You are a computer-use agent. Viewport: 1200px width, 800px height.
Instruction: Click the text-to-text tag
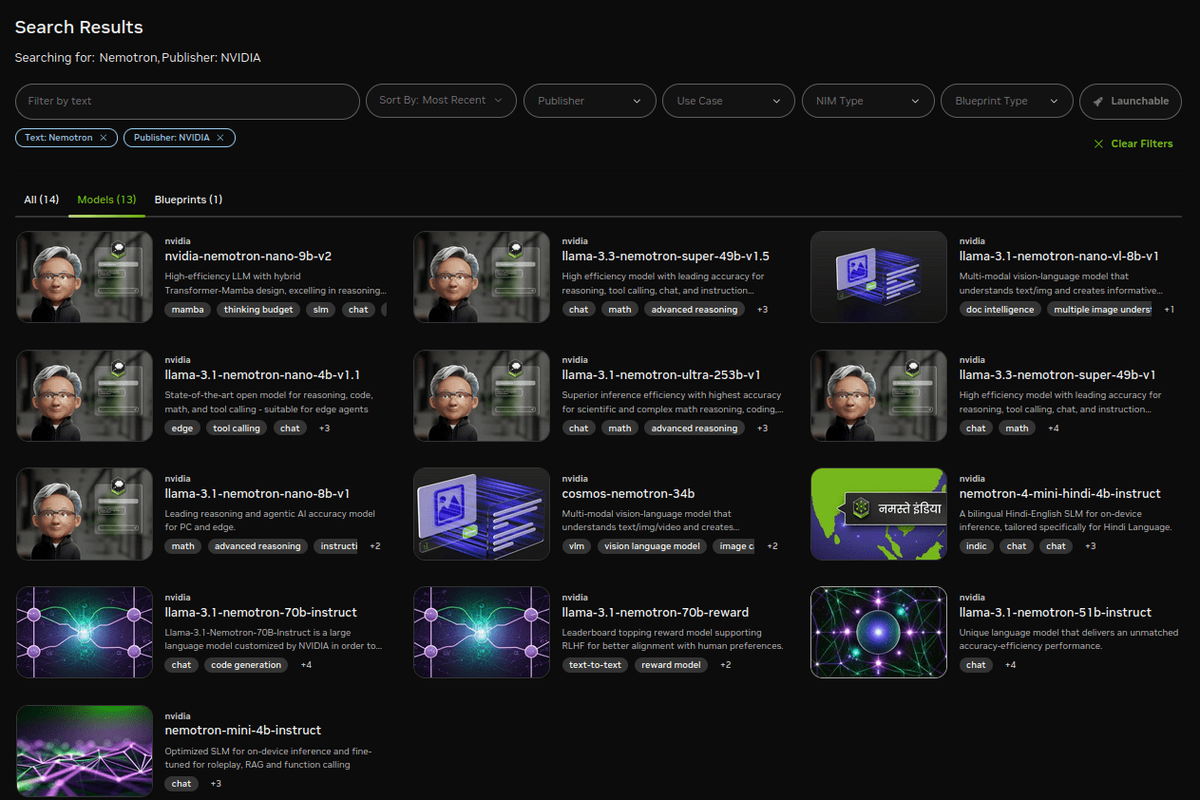pyautogui.click(x=594, y=665)
